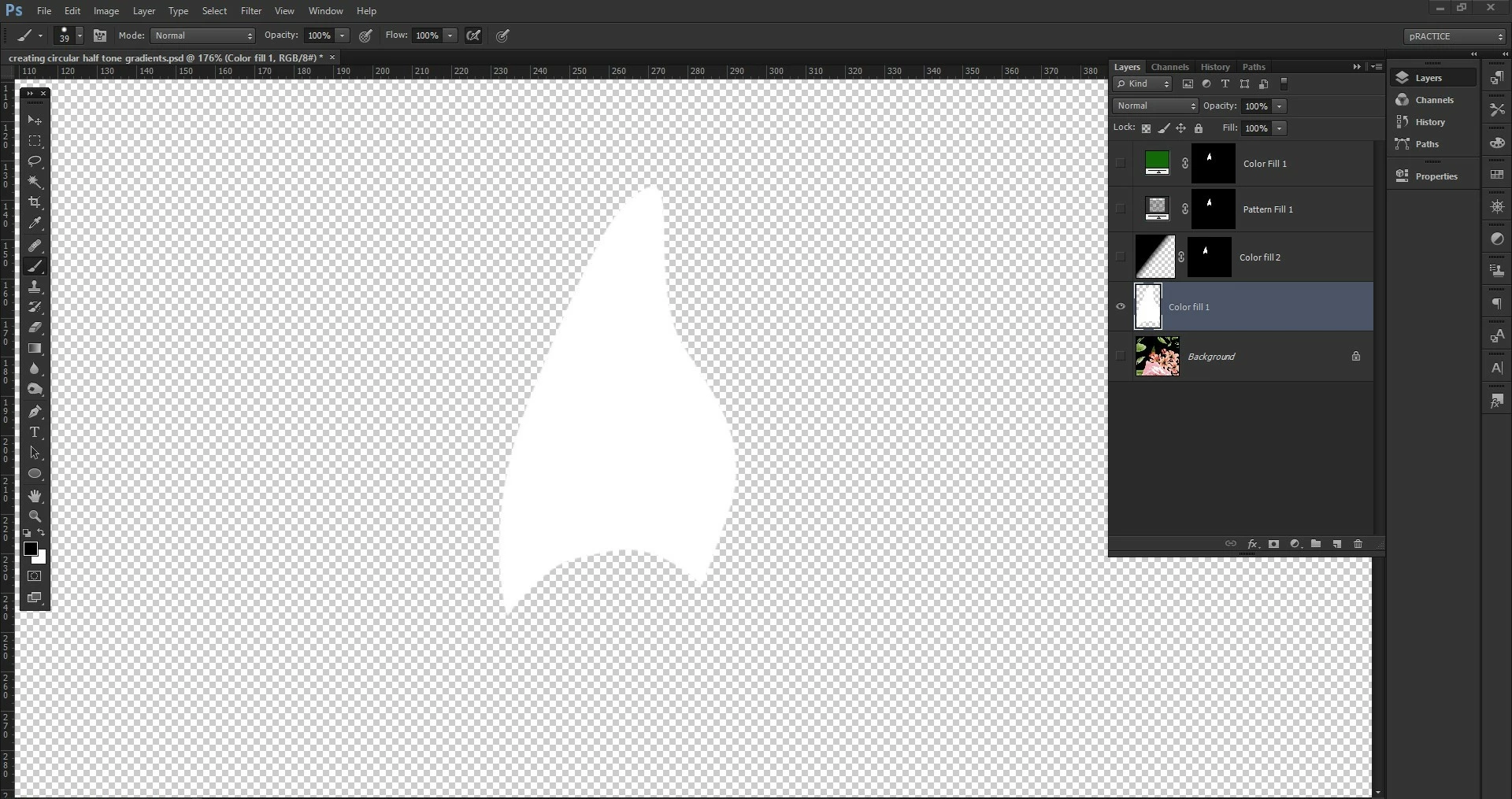Toggle Quick Mask mode

point(35,576)
